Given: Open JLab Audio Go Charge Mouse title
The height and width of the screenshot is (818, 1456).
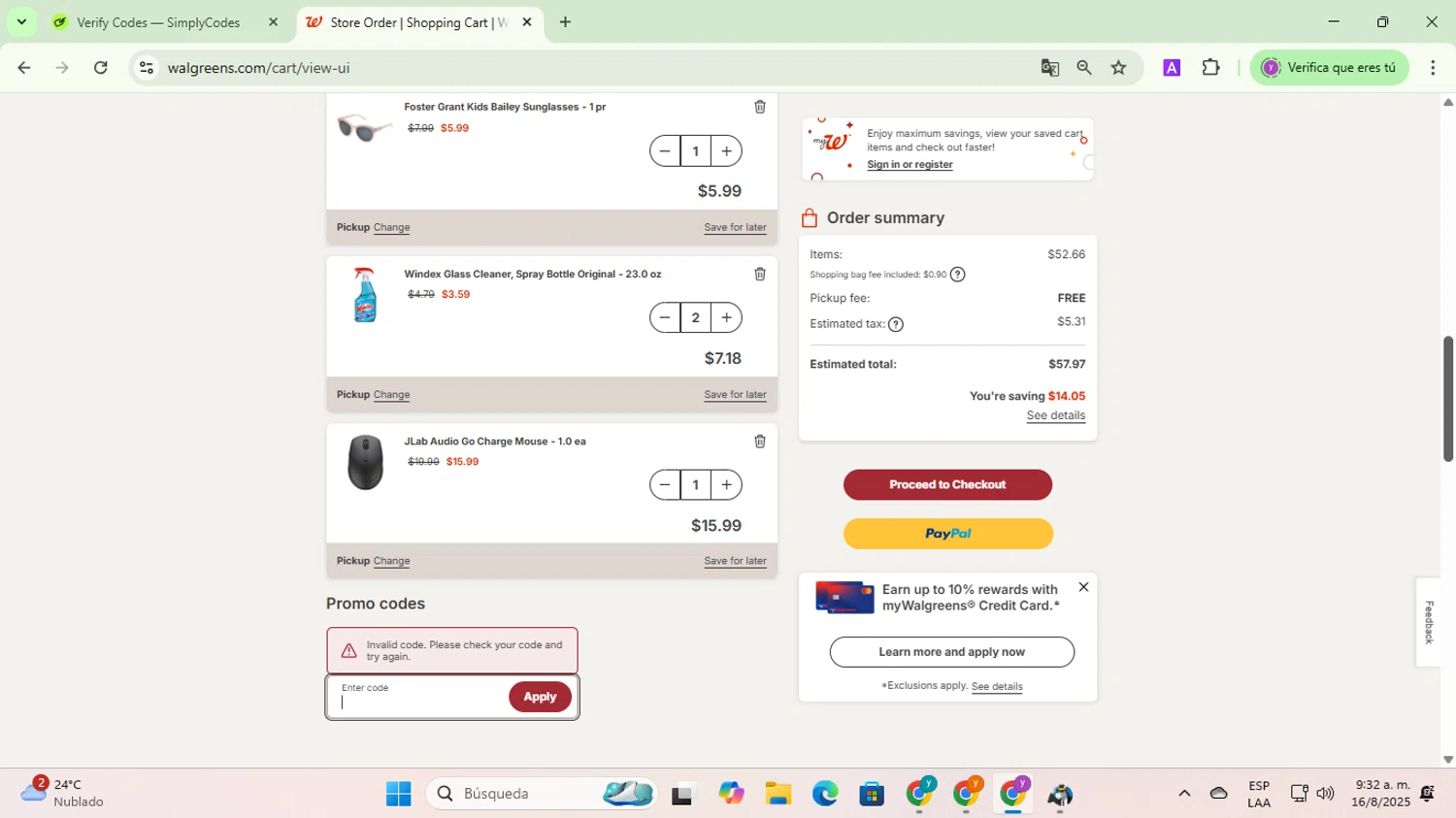Looking at the screenshot, I should tap(495, 442).
